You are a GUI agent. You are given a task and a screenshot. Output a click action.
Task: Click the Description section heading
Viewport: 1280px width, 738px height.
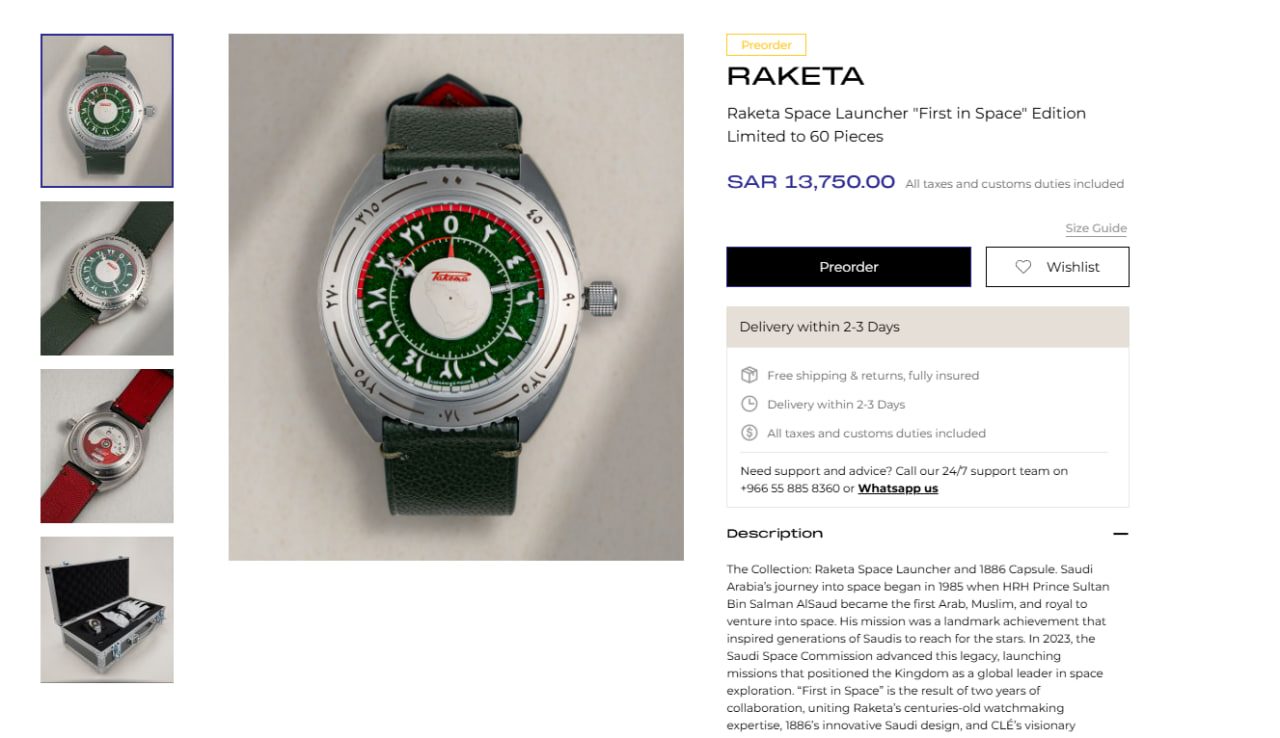[x=775, y=534]
